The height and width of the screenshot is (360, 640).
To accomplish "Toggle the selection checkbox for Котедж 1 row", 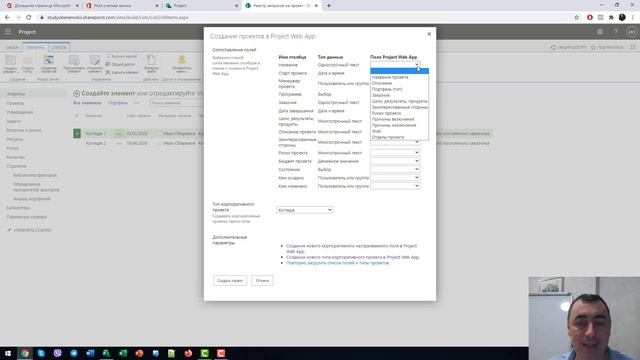I will 77,133.
